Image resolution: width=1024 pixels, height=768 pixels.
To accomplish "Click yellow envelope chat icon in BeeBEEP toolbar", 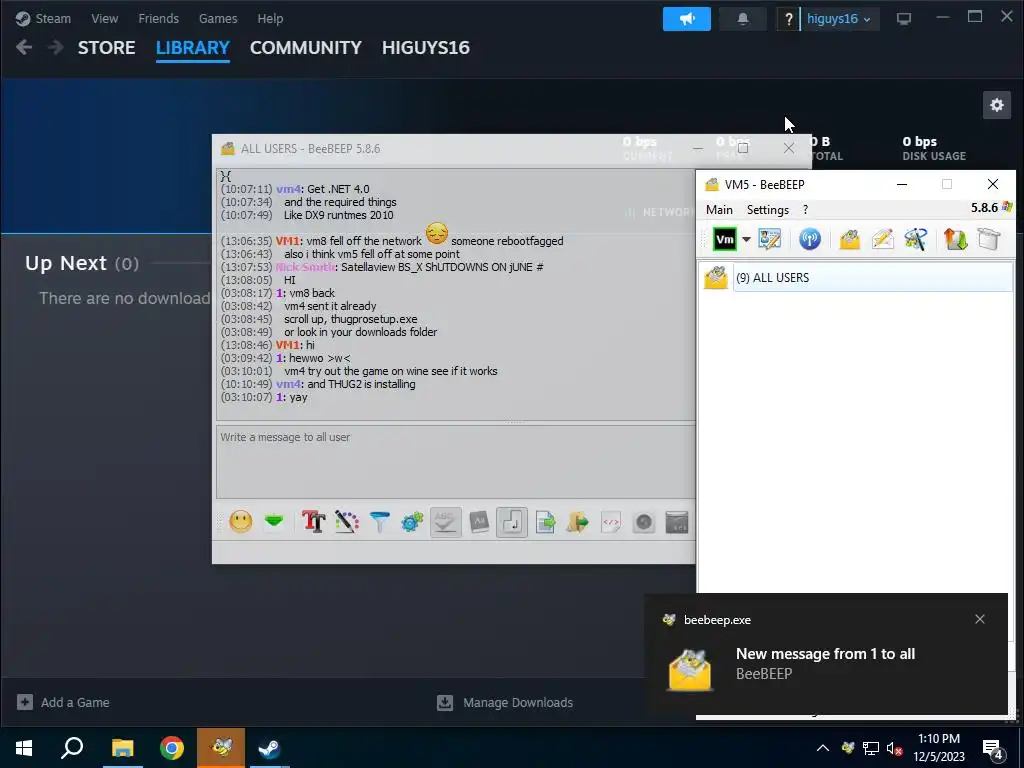I will (849, 239).
